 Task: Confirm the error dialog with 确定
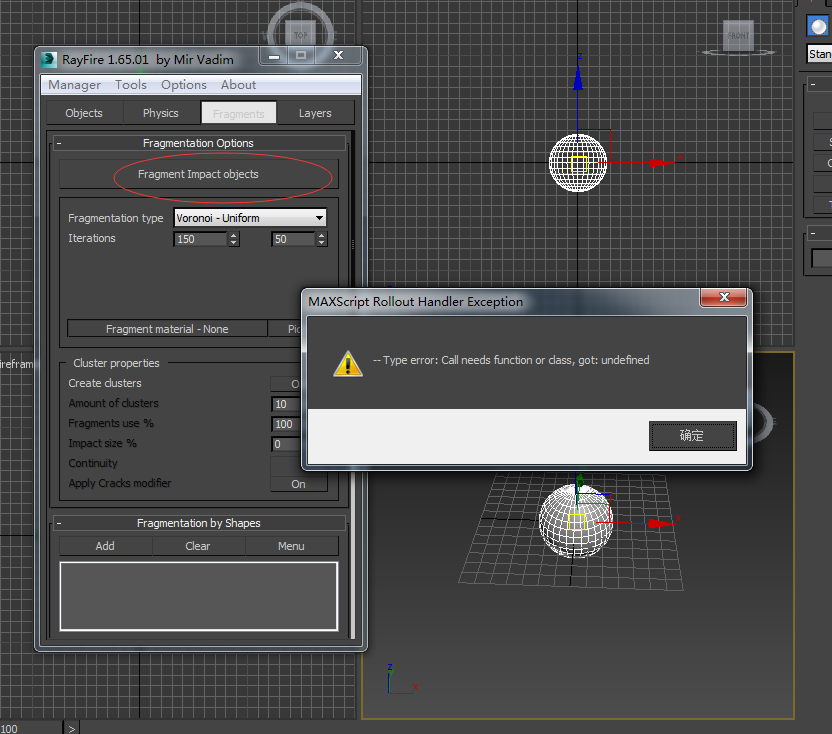pos(692,436)
